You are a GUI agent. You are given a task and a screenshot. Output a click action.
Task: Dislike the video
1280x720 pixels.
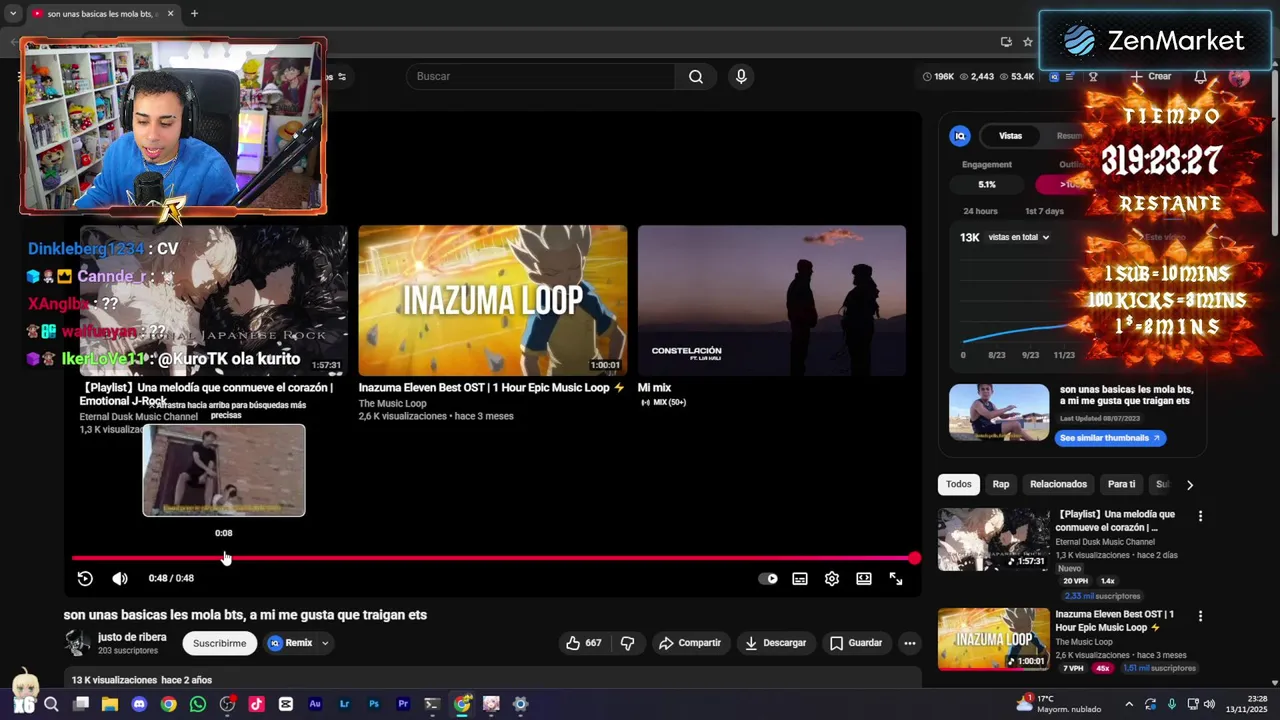tap(628, 643)
